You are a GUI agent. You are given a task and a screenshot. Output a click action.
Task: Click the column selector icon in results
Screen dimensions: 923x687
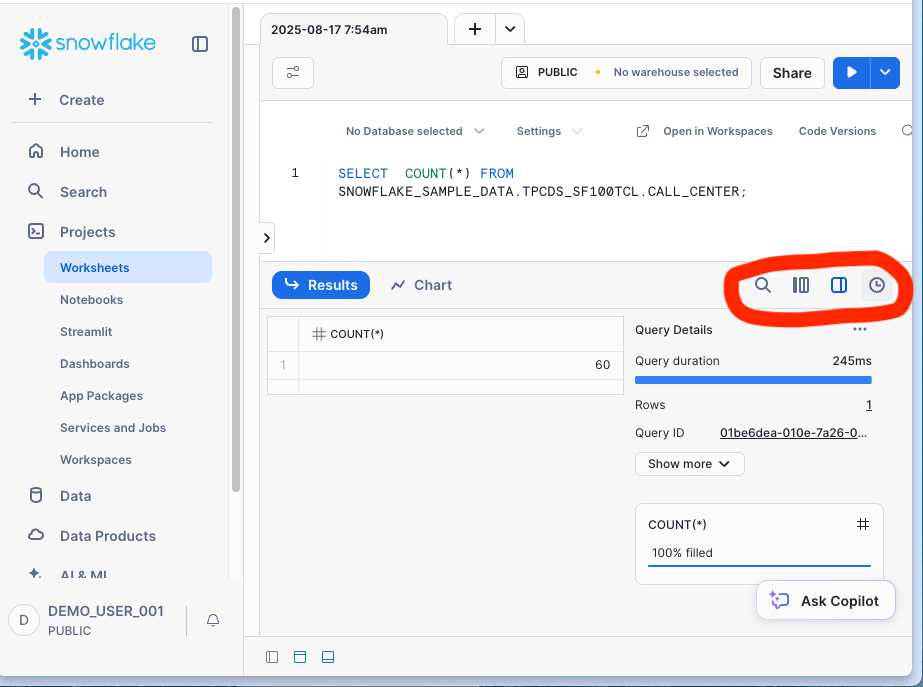click(801, 285)
